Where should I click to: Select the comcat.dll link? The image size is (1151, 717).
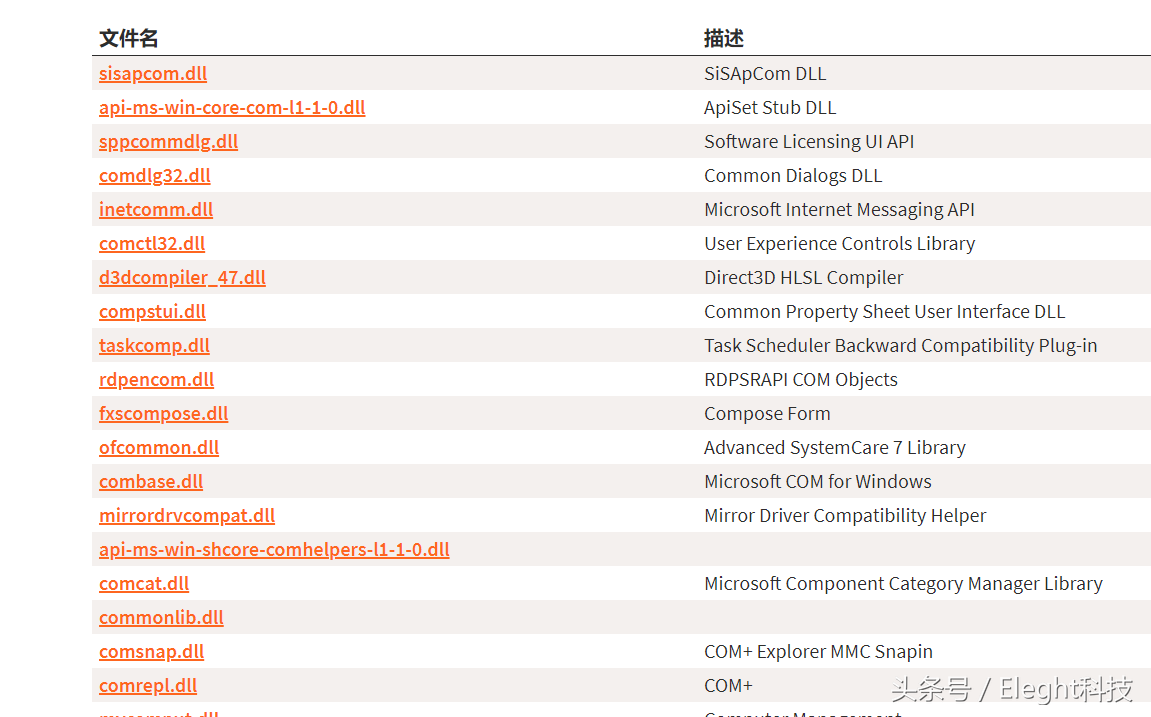[x=144, y=584]
